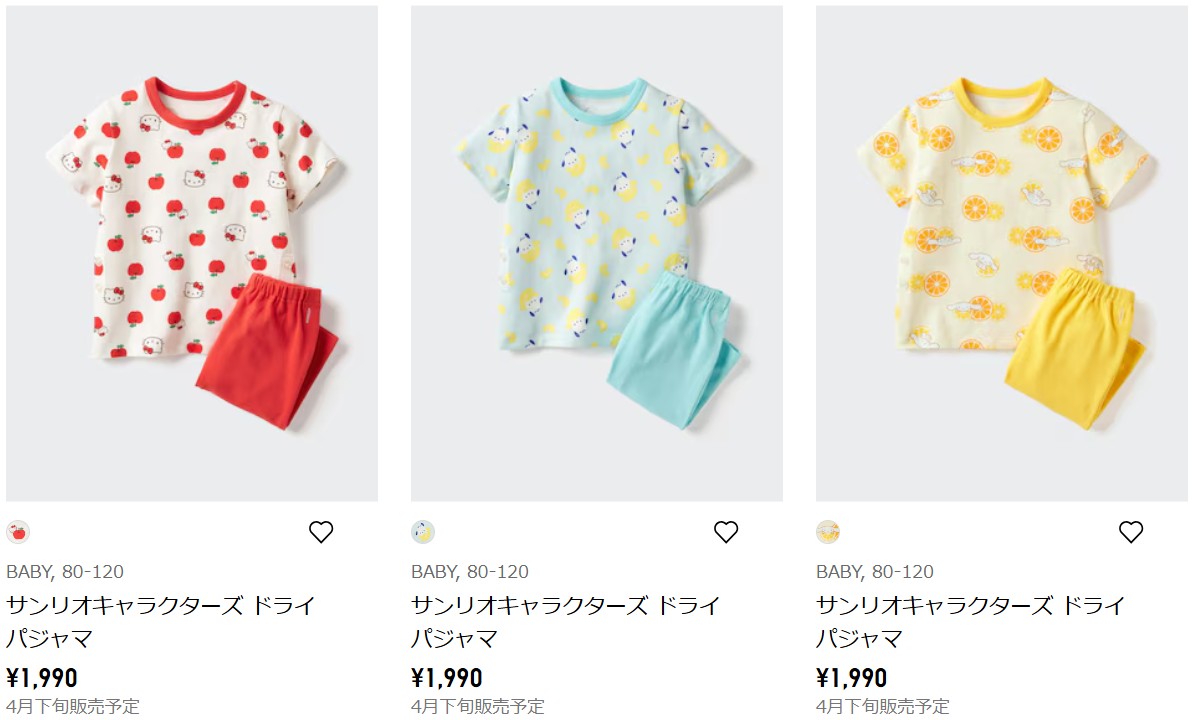
Task: Favorite the yellow orange Cinnamoroll pajama
Action: (1131, 531)
